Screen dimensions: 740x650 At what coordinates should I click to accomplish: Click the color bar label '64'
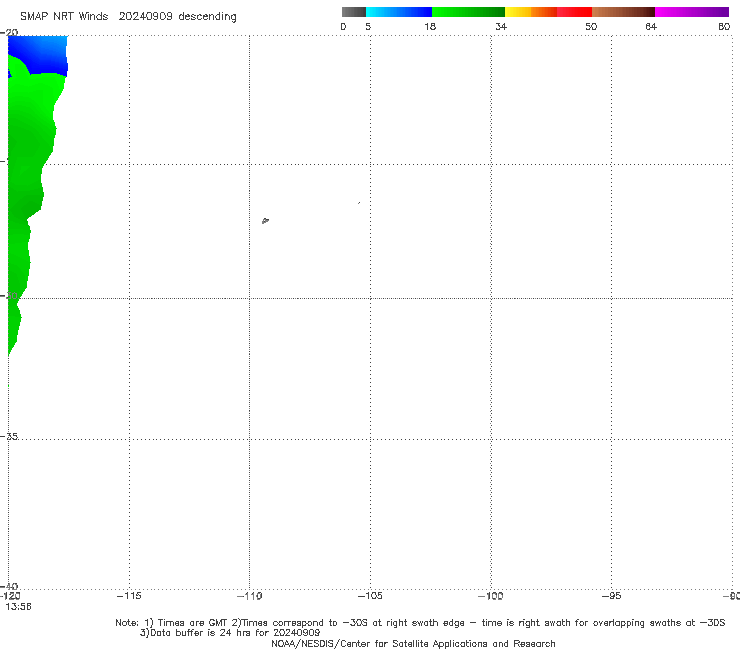click(x=651, y=27)
